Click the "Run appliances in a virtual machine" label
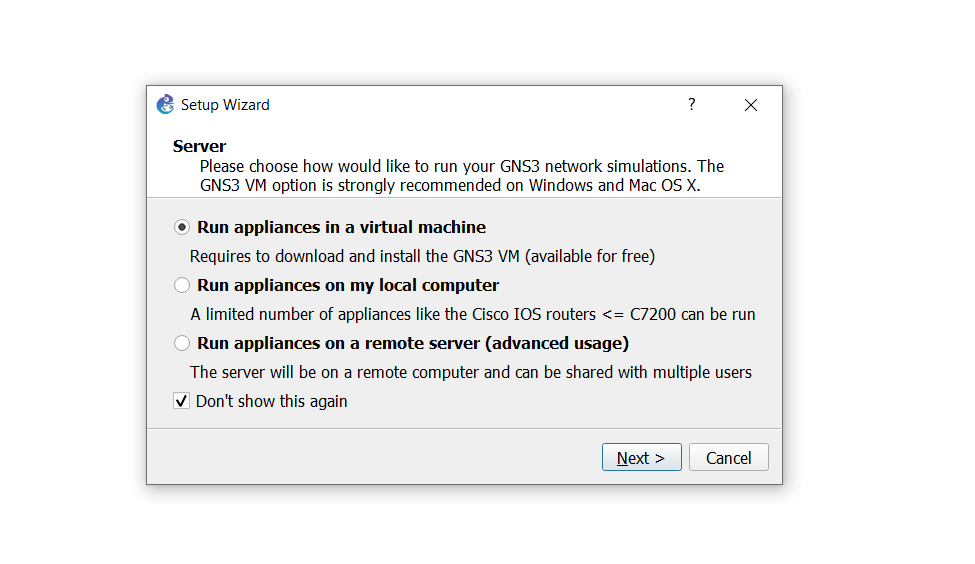The height and width of the screenshot is (564, 975). coord(341,227)
